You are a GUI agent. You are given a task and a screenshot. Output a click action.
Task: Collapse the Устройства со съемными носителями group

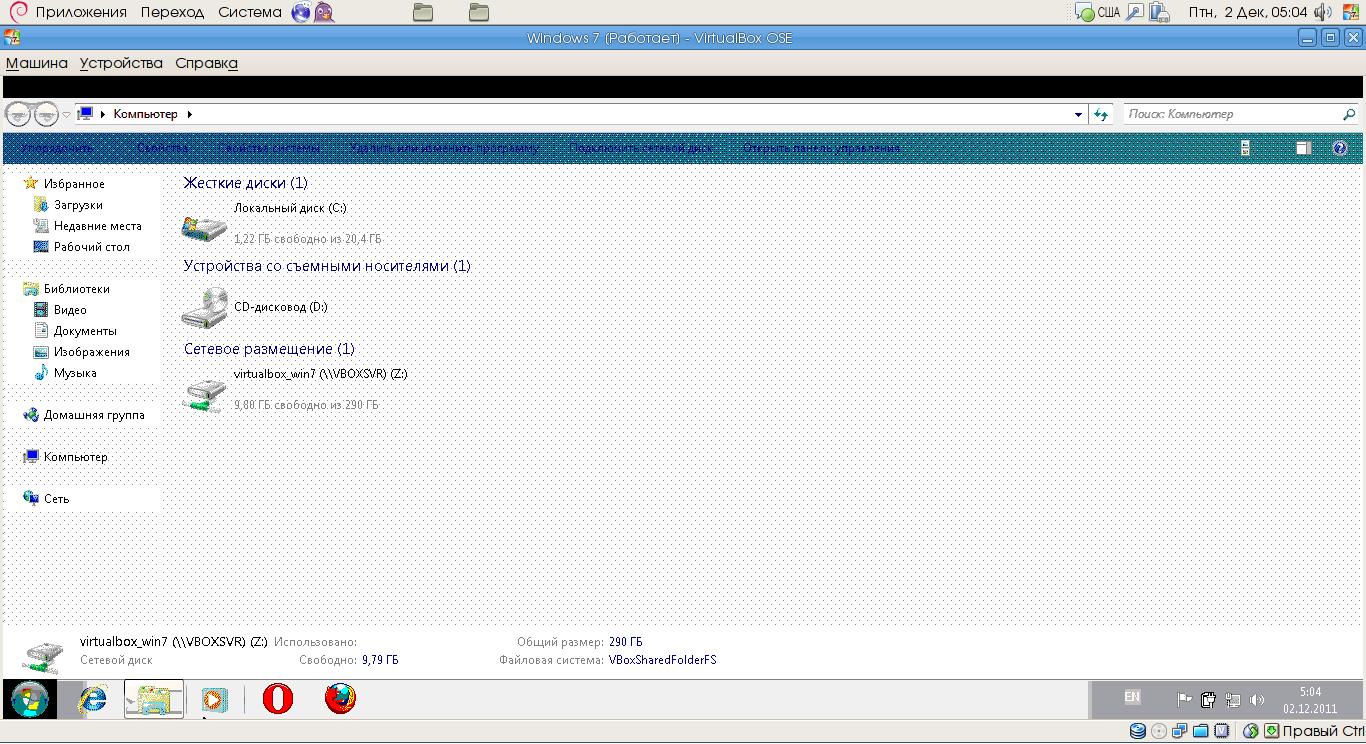coord(327,266)
